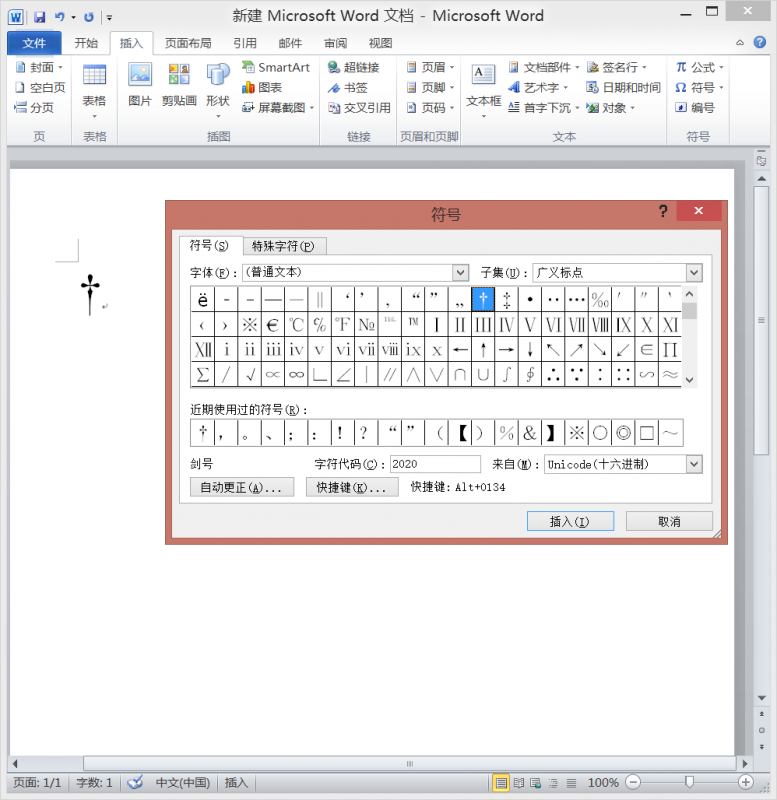Image resolution: width=777 pixels, height=800 pixels.
Task: Open clip art with 剪贴画
Action: pyautogui.click(x=179, y=86)
